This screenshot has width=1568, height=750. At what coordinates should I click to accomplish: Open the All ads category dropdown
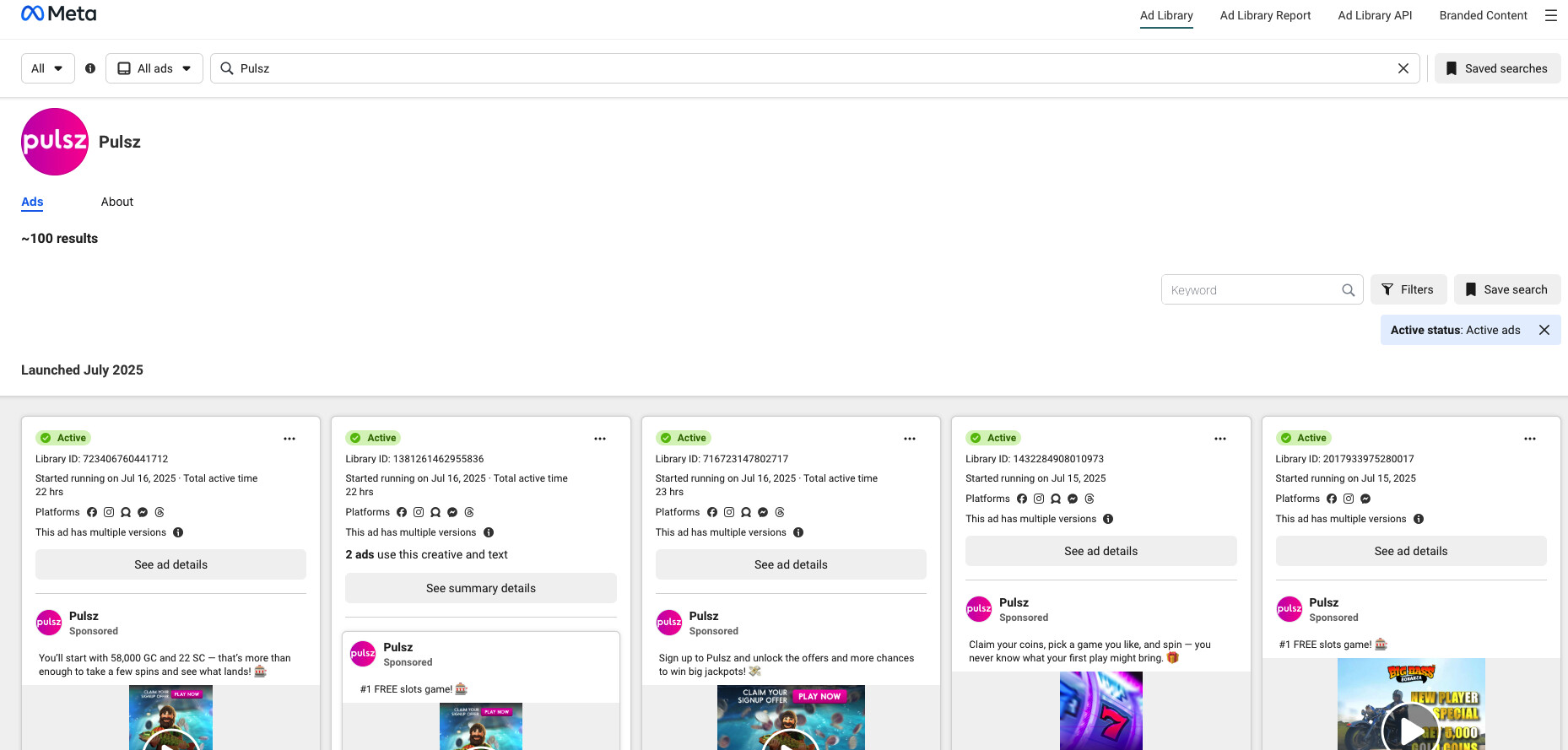click(x=154, y=68)
